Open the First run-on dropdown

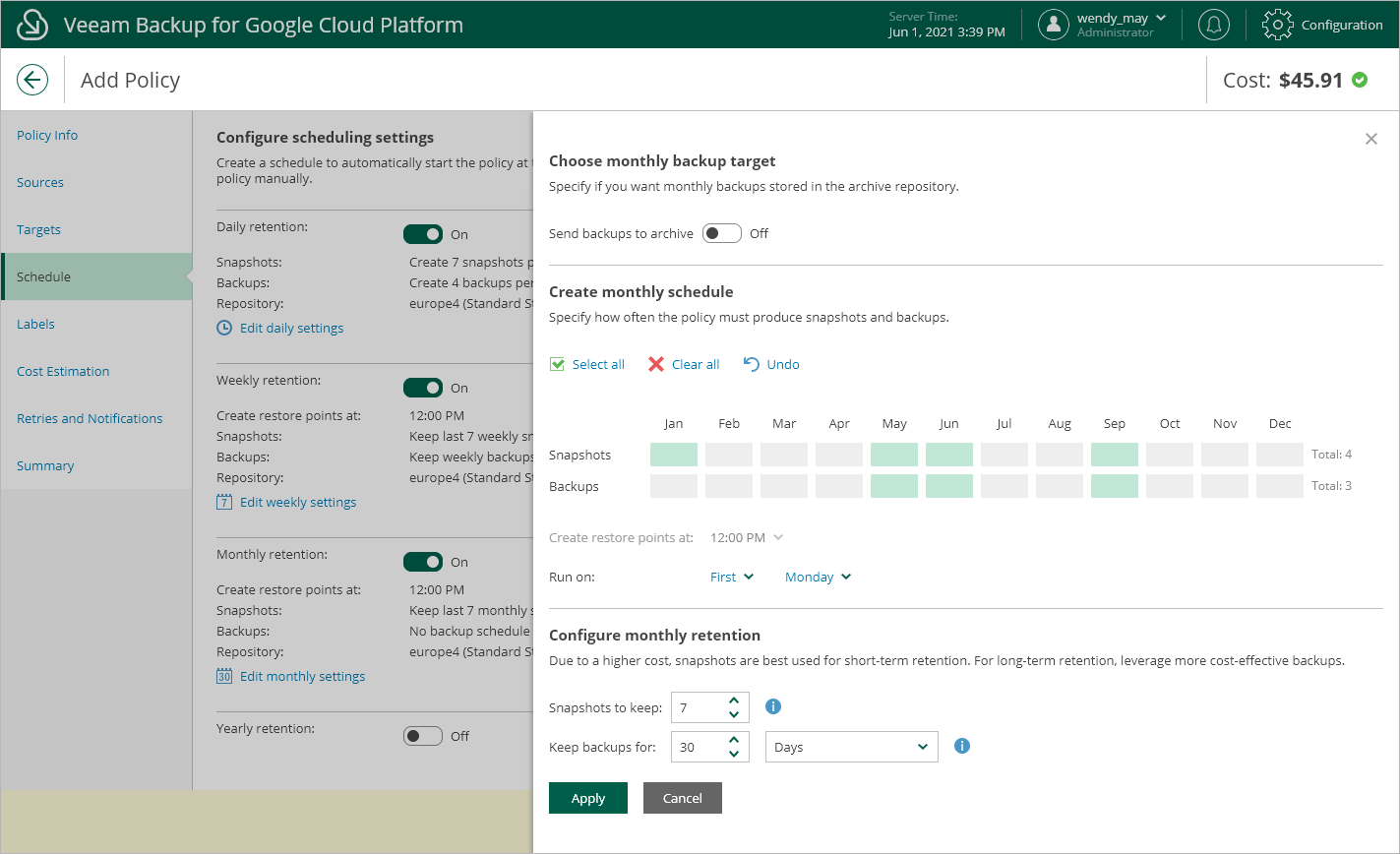coord(732,577)
